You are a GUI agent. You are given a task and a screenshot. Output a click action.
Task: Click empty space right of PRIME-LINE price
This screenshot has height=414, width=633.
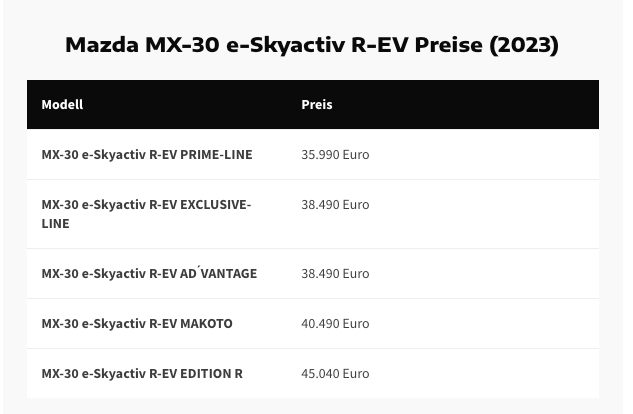pos(484,155)
